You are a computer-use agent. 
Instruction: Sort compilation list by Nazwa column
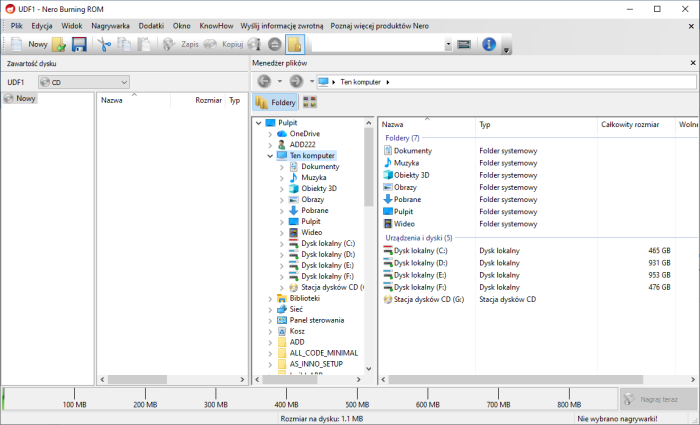pos(112,100)
